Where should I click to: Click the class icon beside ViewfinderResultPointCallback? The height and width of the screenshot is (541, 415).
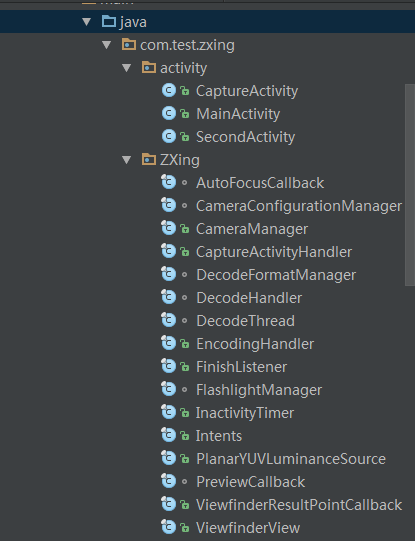tap(169, 504)
